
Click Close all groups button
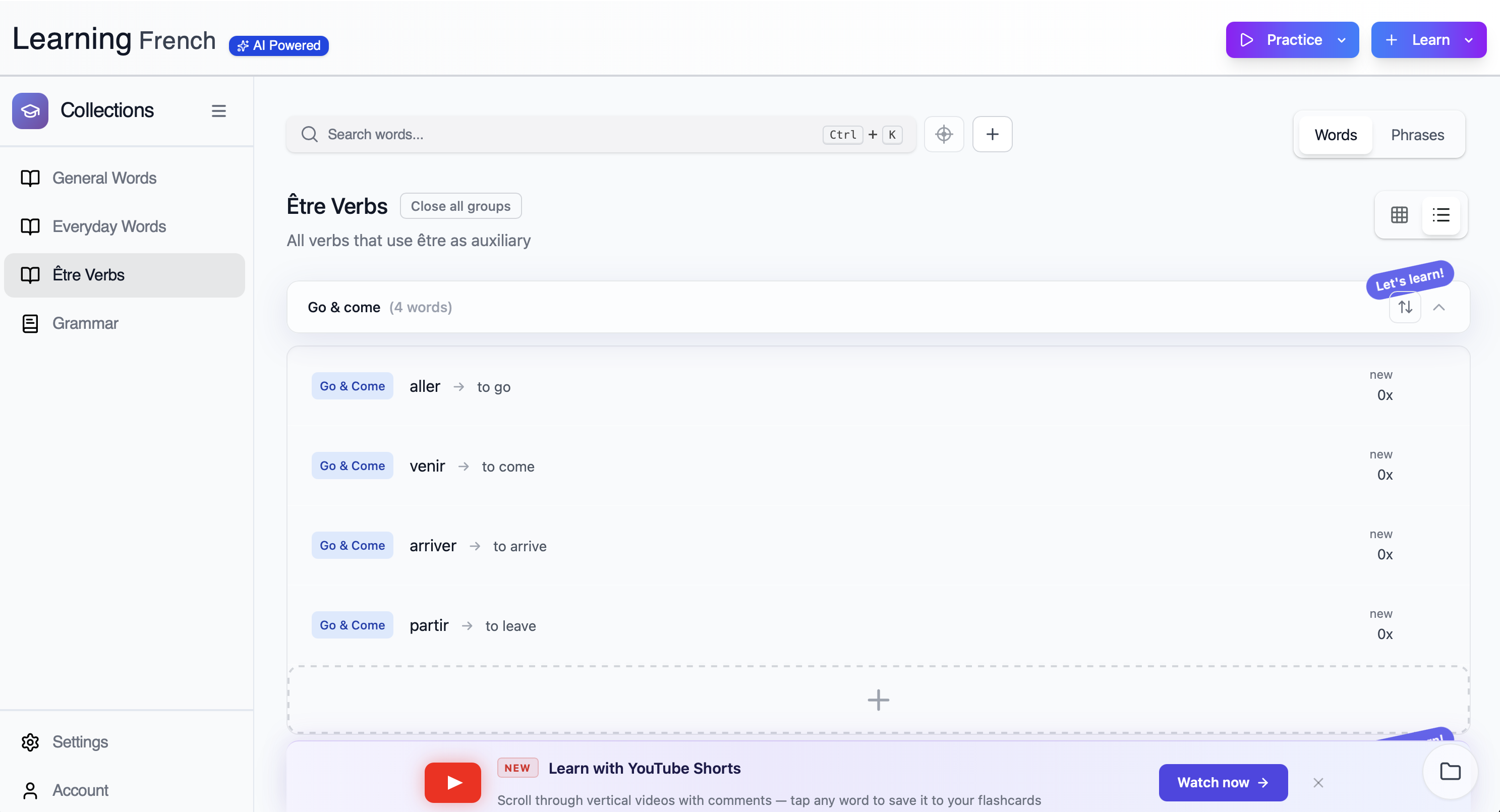click(x=460, y=206)
